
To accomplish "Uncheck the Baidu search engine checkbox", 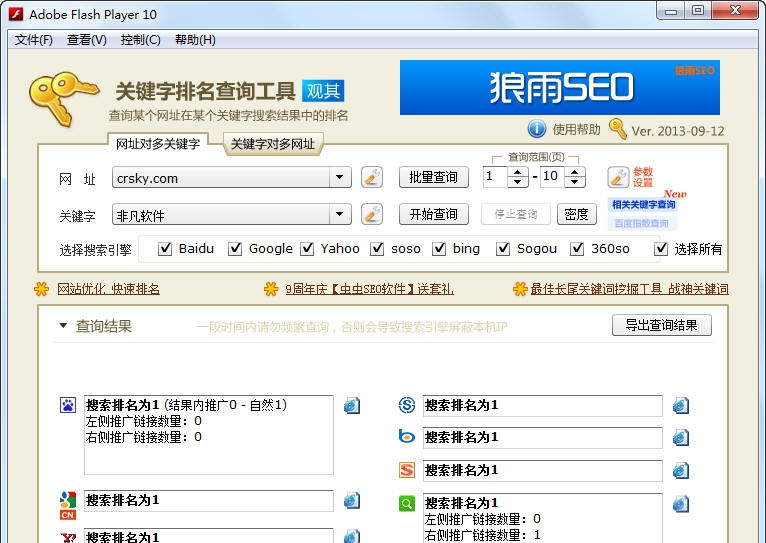I will [x=165, y=249].
